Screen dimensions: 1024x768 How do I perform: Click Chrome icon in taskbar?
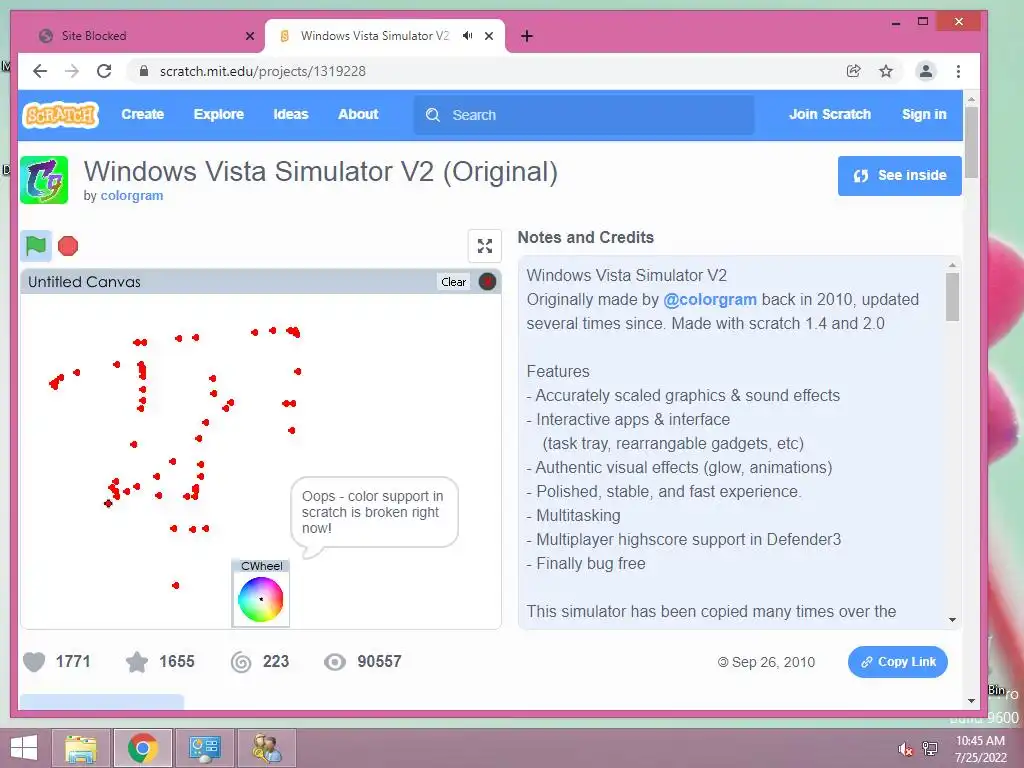(x=142, y=748)
